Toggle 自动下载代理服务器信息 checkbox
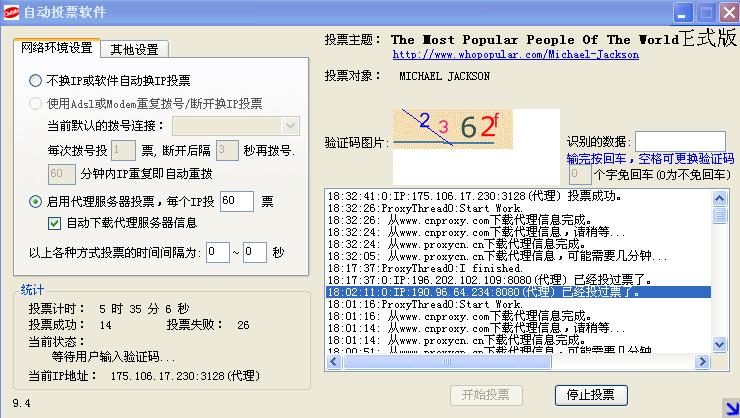740x418 pixels. point(54,223)
